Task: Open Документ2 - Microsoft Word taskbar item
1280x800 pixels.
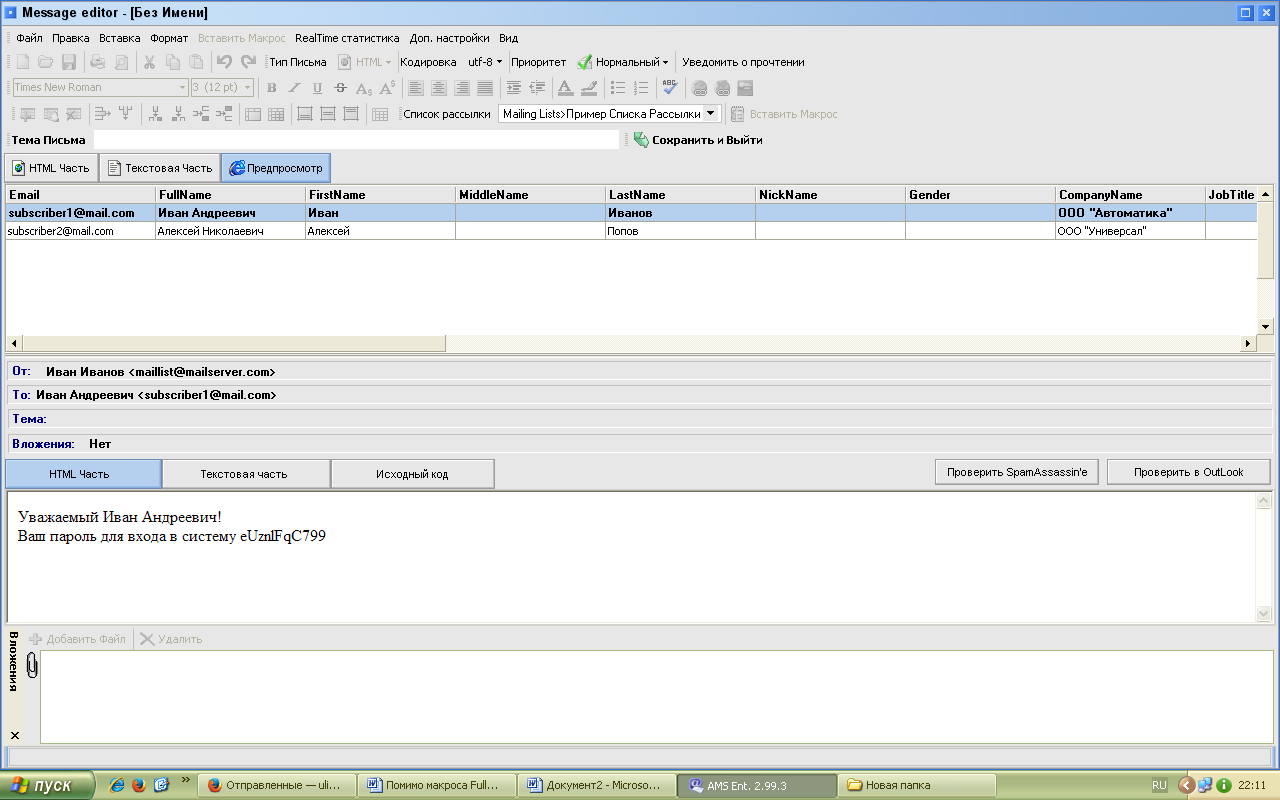Action: [597, 786]
